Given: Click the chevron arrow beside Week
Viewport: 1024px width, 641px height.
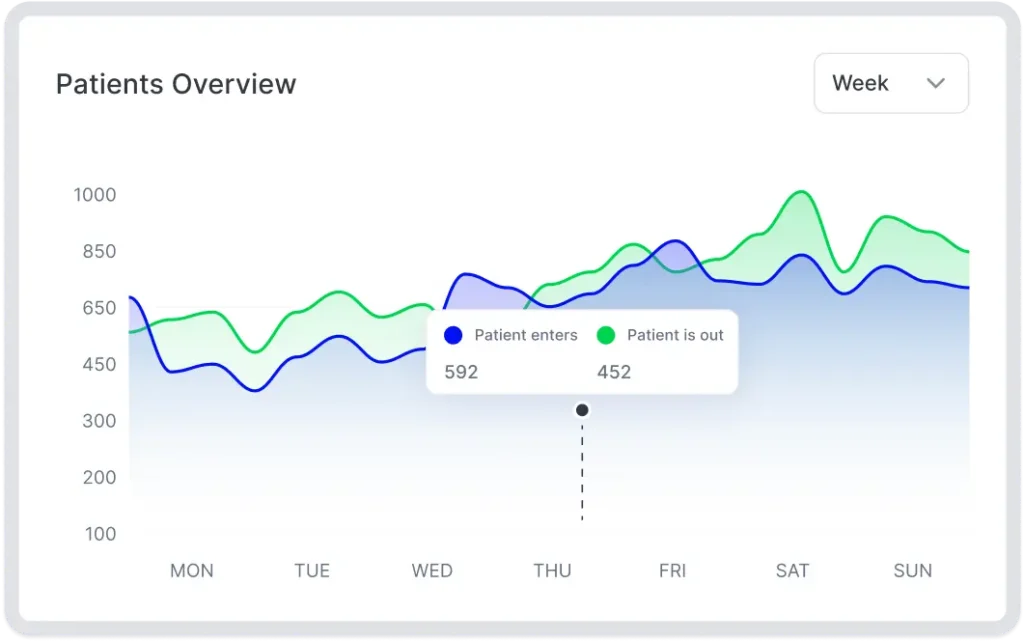Looking at the screenshot, I should tap(936, 83).
